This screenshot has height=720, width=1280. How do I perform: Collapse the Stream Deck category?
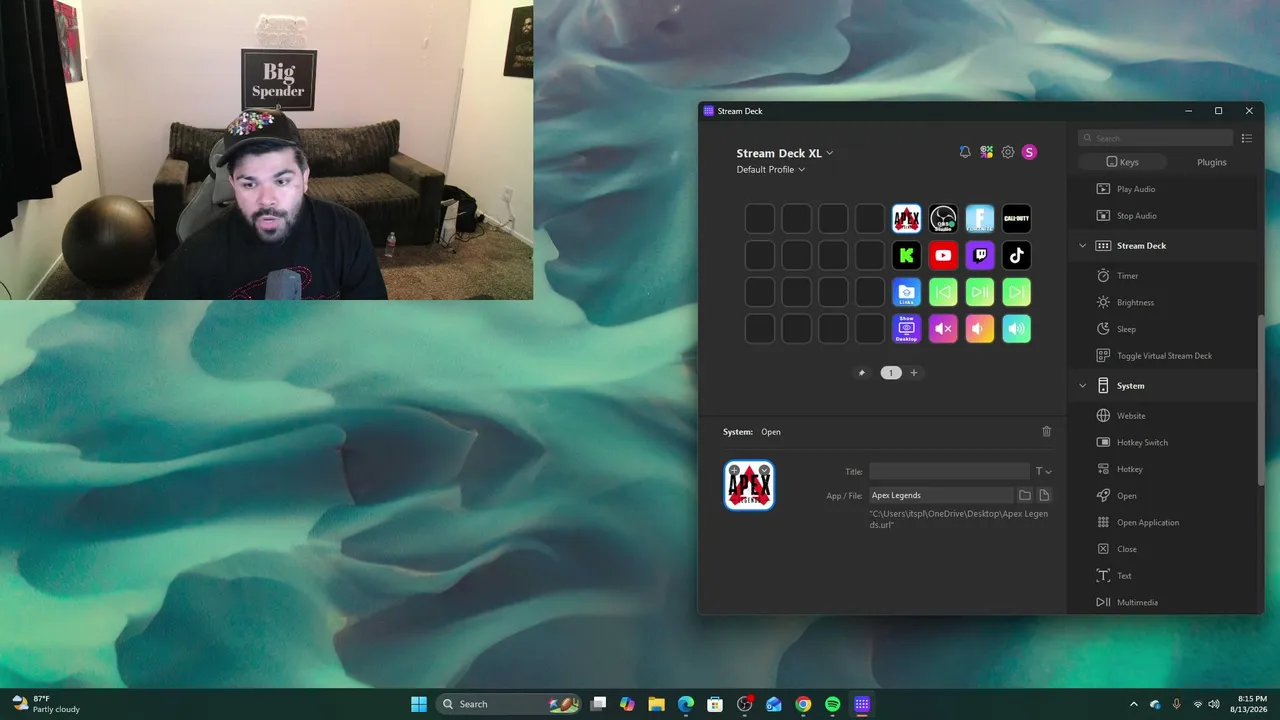[1082, 246]
